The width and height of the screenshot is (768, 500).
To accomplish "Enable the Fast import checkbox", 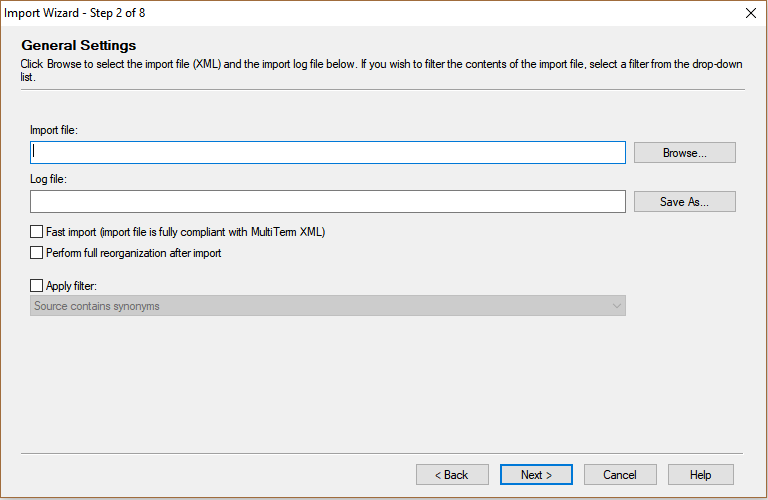I will [37, 232].
